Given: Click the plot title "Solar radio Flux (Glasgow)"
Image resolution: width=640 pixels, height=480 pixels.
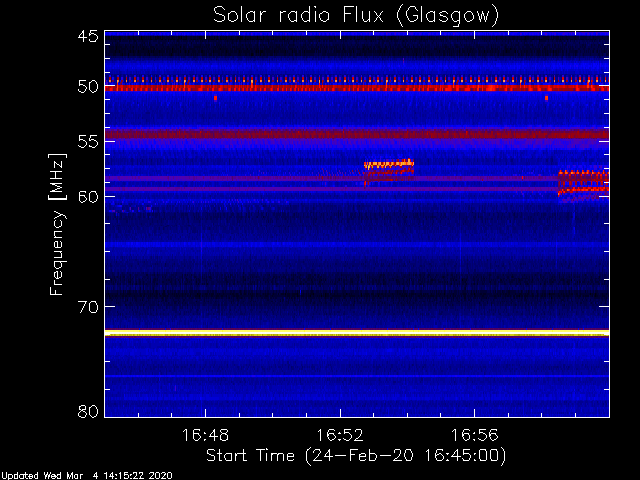Looking at the screenshot, I should click(x=356, y=16).
